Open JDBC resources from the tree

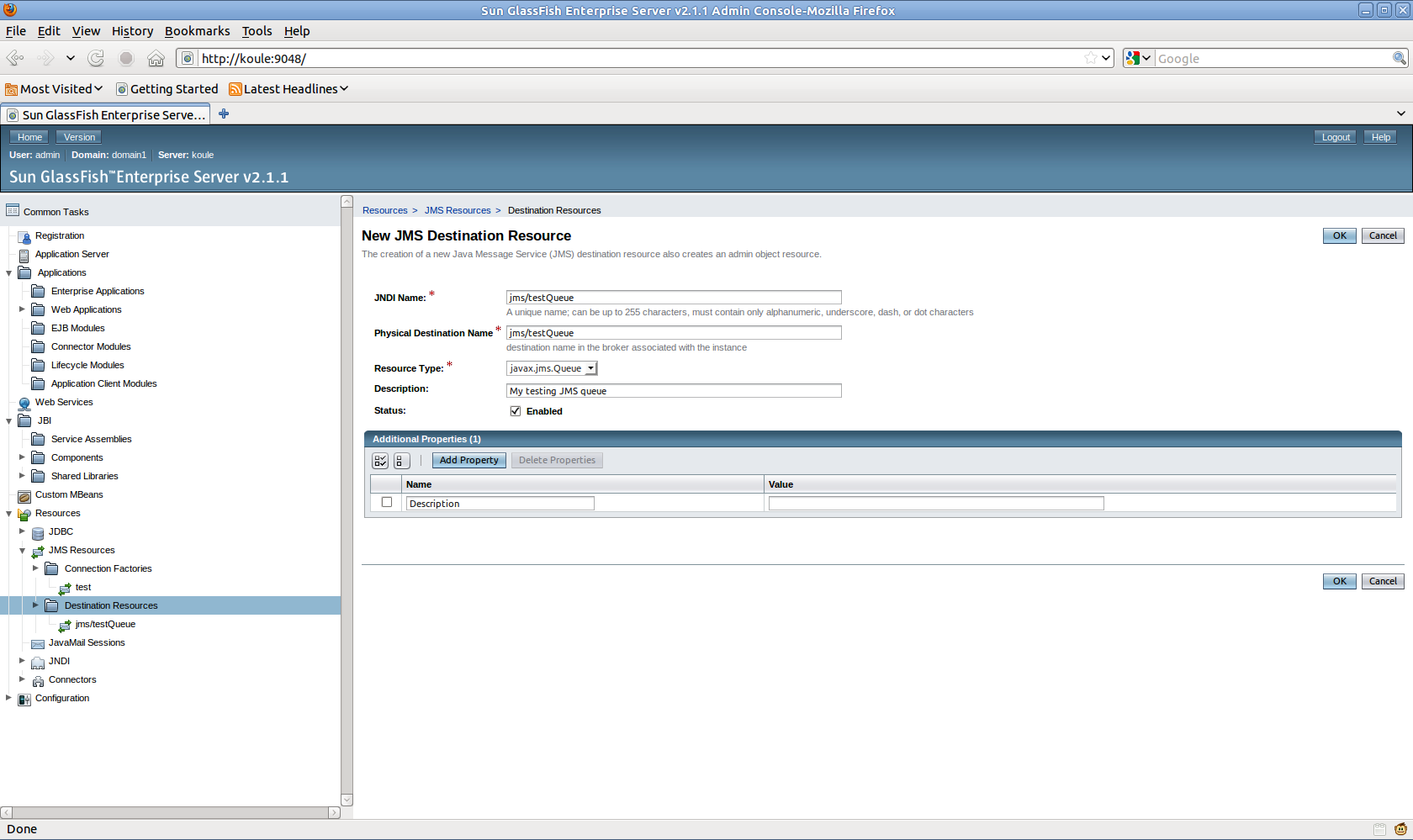click(61, 531)
